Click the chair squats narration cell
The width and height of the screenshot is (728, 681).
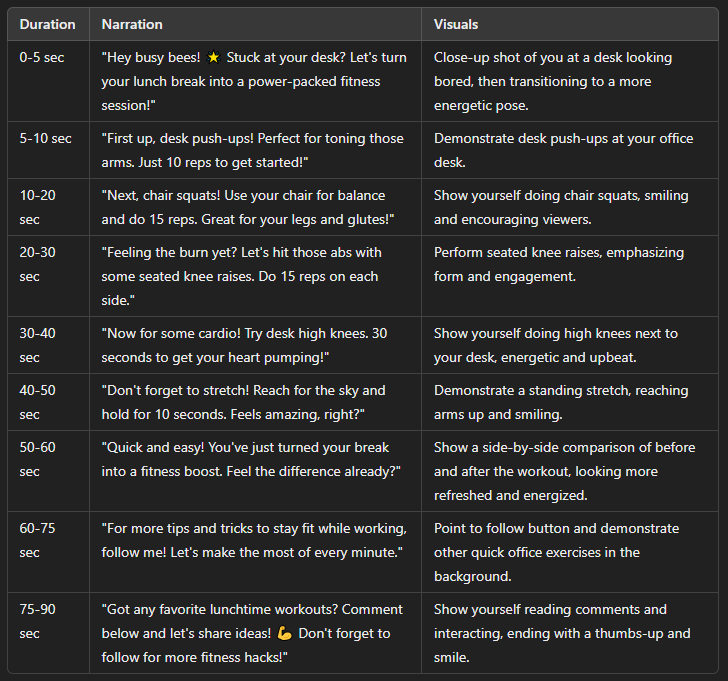click(x=254, y=206)
